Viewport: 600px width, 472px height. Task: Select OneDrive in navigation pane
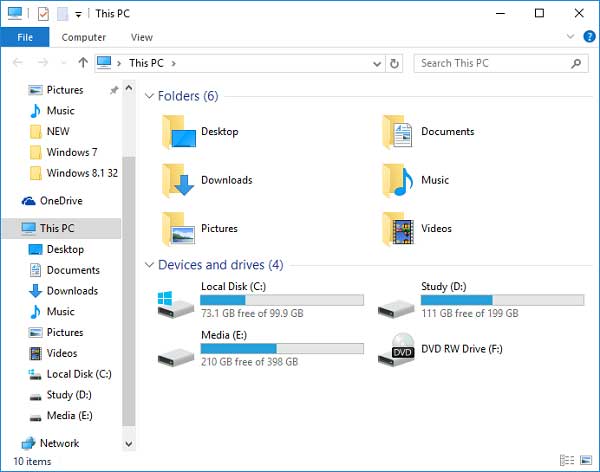[x=61, y=201]
